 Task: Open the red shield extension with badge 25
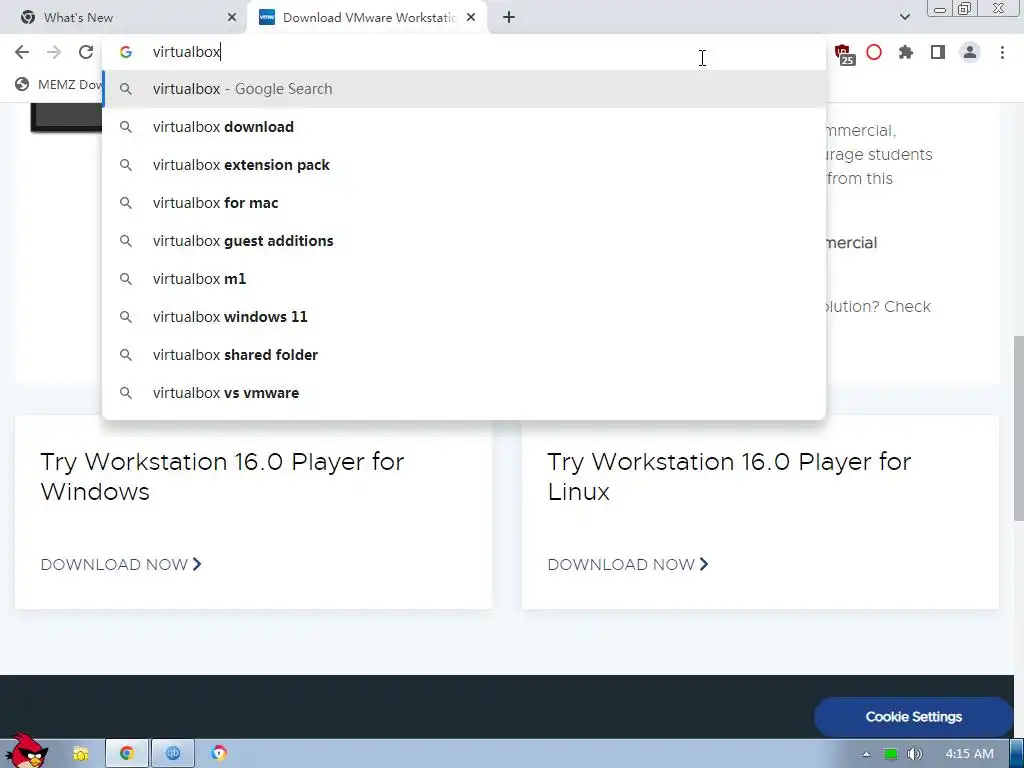844,54
